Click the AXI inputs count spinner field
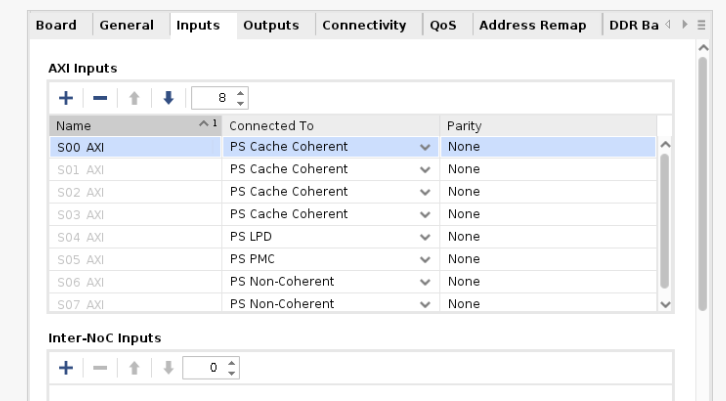The height and width of the screenshot is (401, 726). point(217,98)
